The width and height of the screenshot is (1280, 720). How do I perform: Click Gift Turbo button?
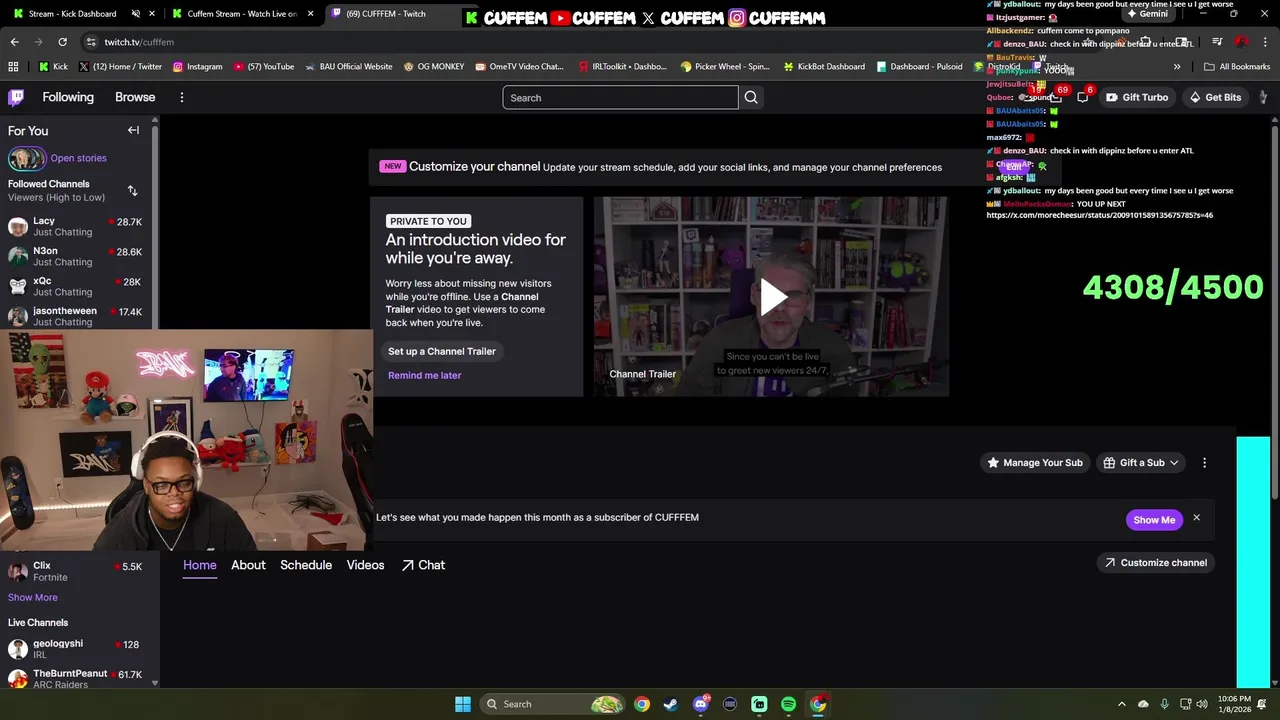point(1136,97)
